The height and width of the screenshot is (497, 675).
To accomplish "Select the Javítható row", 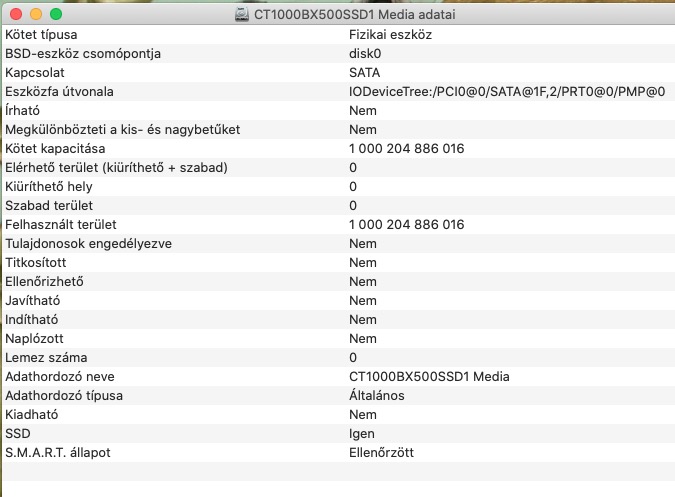I will (338, 300).
